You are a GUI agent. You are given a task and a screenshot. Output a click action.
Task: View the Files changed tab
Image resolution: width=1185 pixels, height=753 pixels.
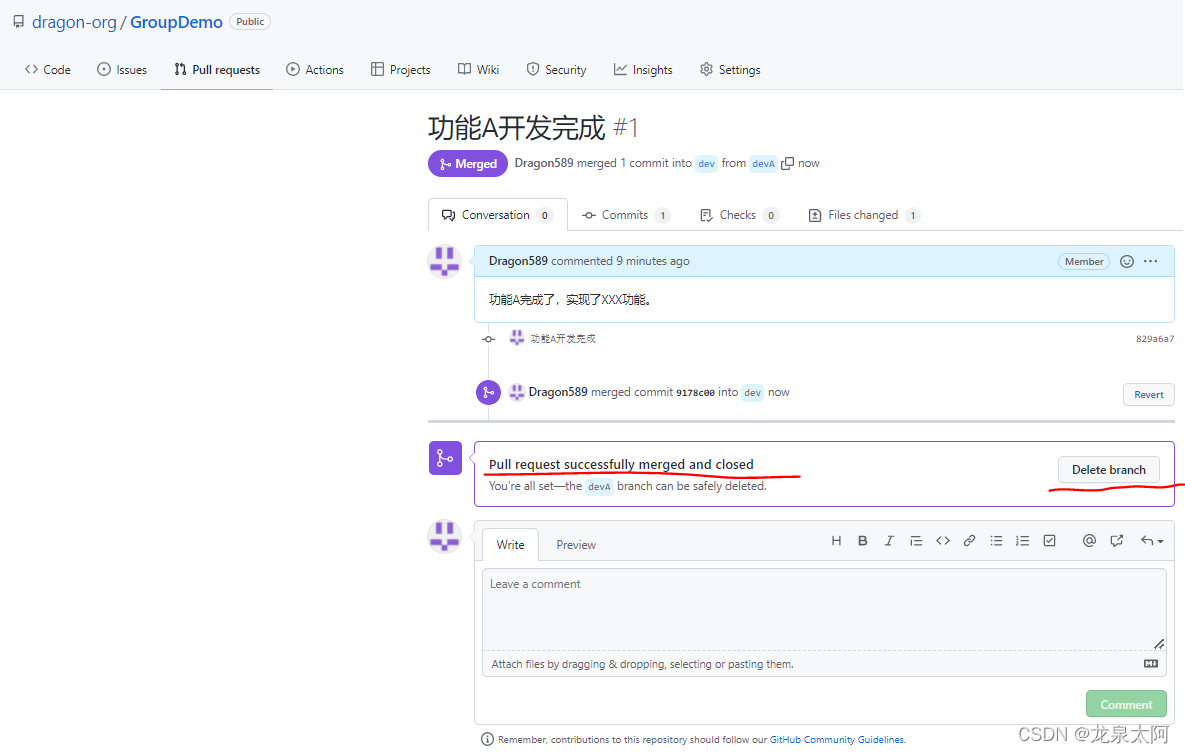pos(864,215)
